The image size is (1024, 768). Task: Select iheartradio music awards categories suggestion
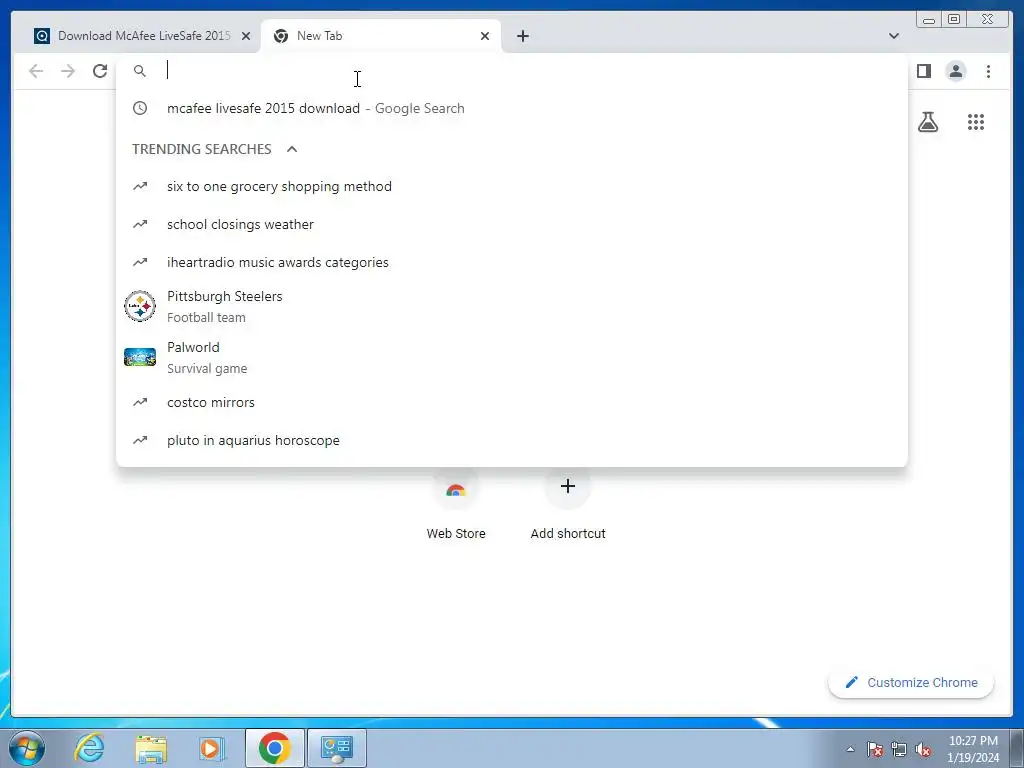511,263
